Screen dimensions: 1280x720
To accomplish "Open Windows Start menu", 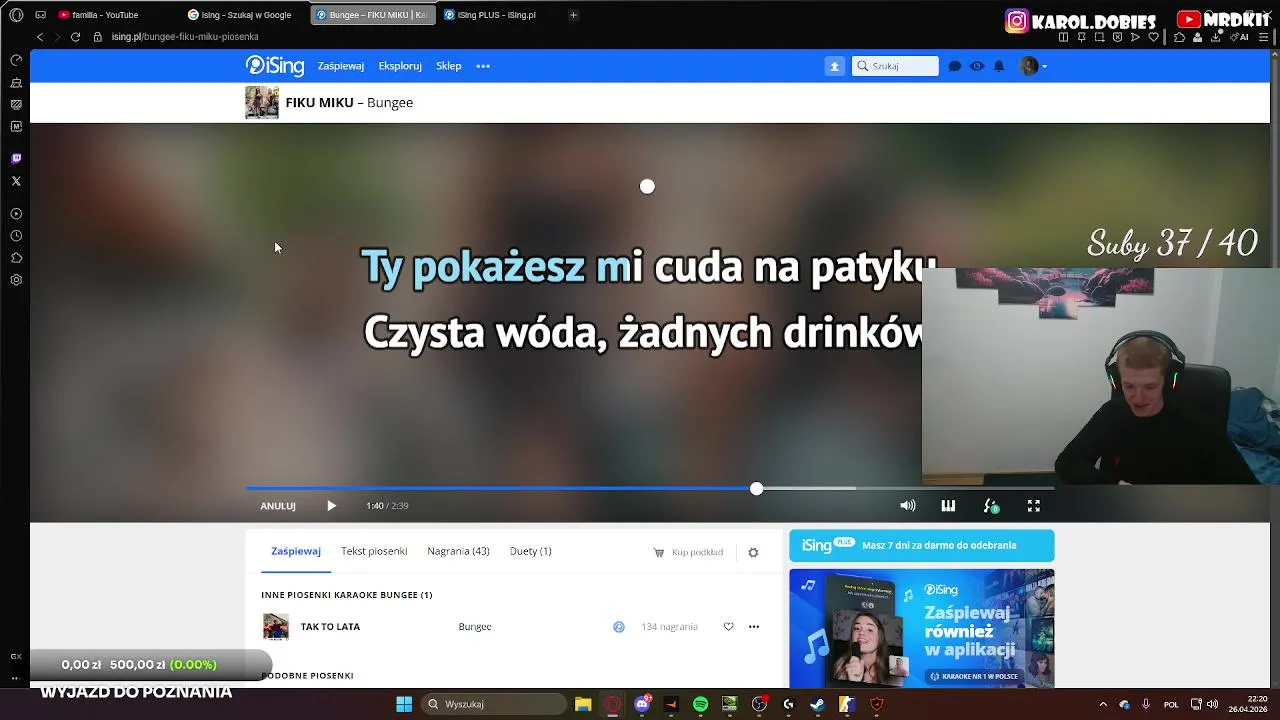I will pos(404,704).
